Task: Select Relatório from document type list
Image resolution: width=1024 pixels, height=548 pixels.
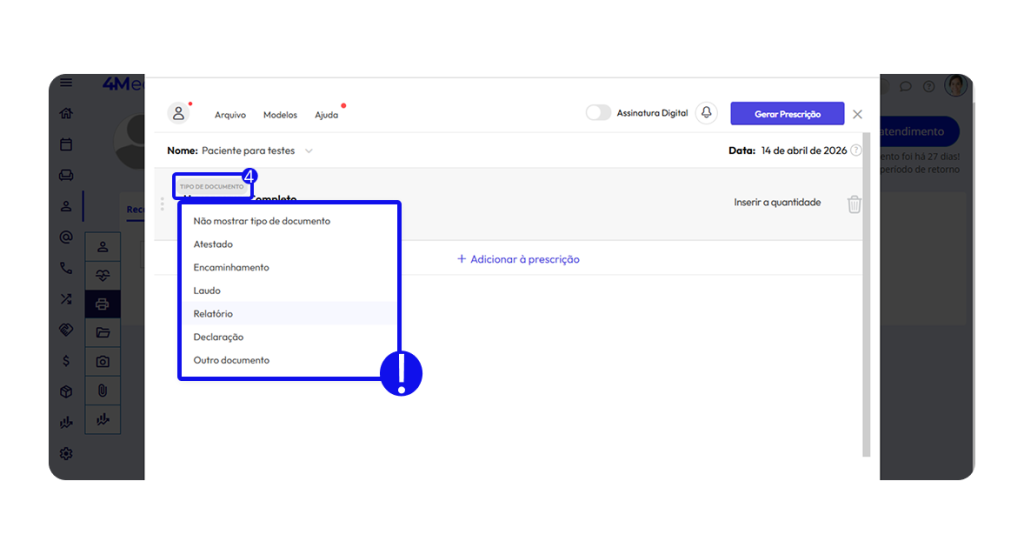Action: pos(213,314)
